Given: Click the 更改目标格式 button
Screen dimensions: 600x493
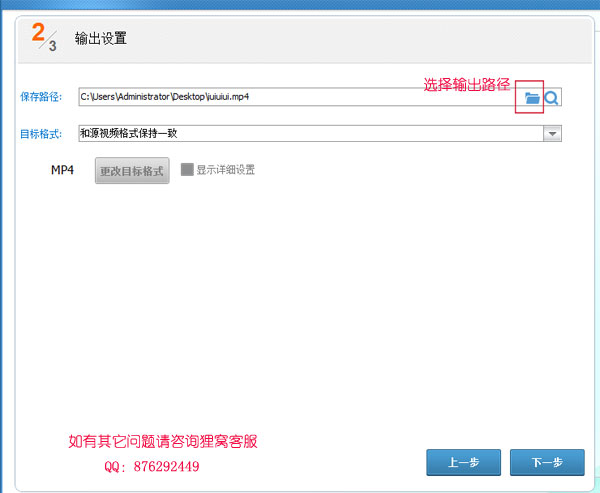Looking at the screenshot, I should tap(132, 171).
